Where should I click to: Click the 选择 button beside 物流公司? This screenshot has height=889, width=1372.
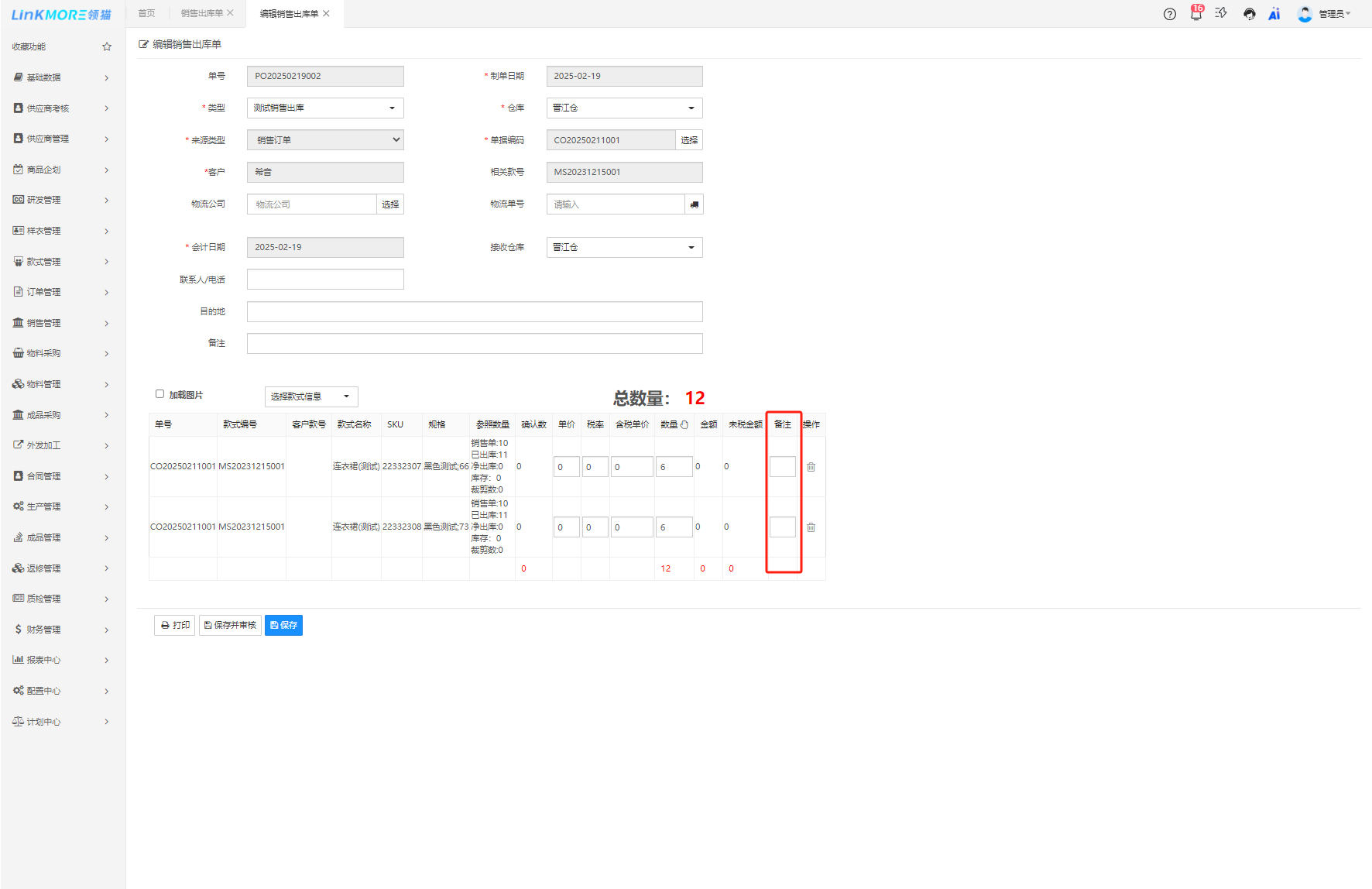click(x=390, y=204)
